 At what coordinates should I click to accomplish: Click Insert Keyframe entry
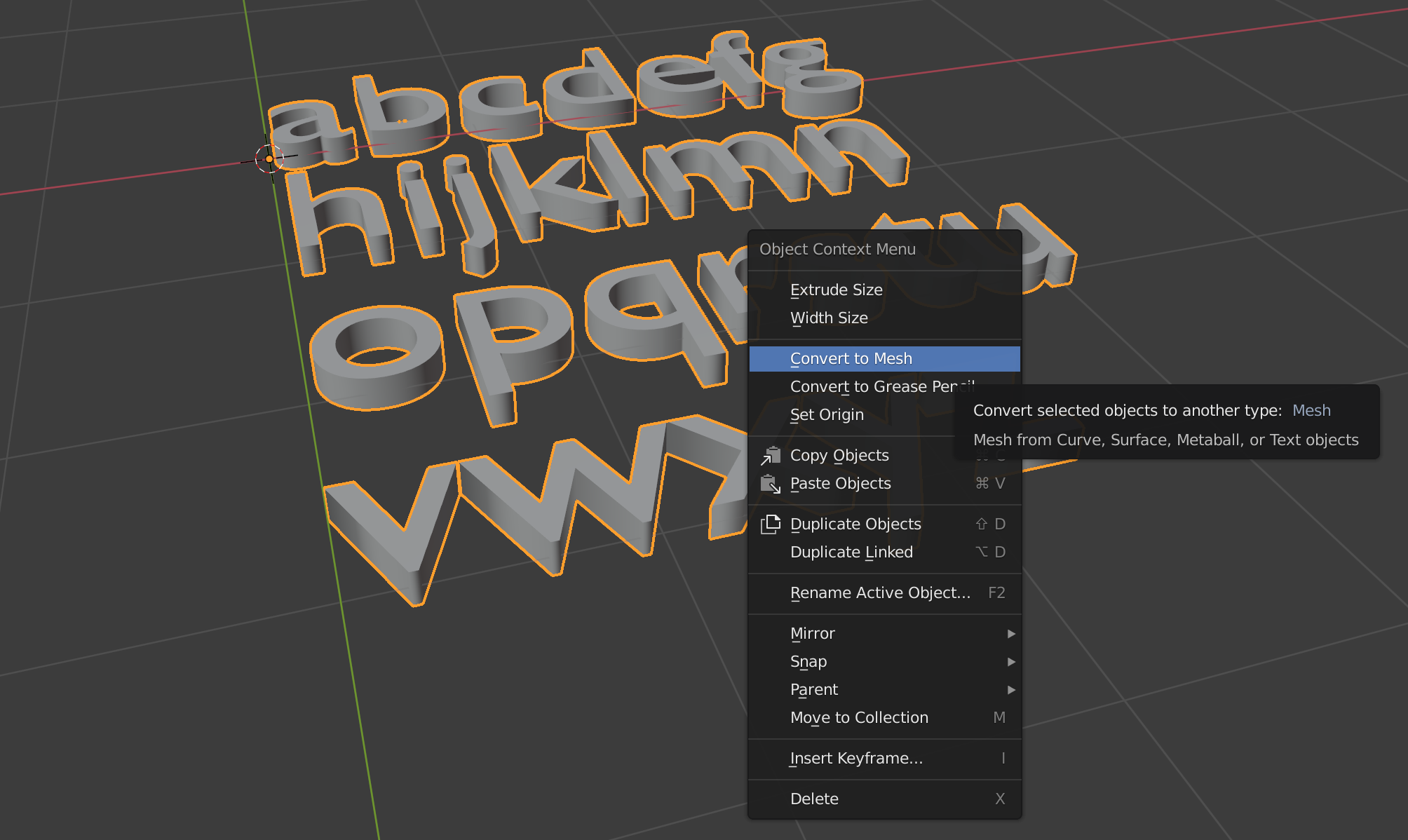tap(856, 759)
